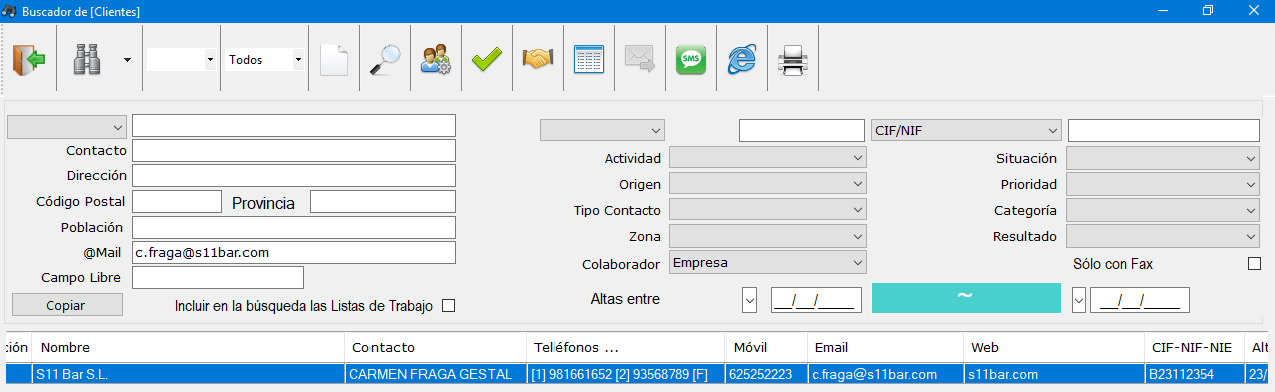Open the Situación dropdown
1275x392 pixels.
coord(1163,158)
